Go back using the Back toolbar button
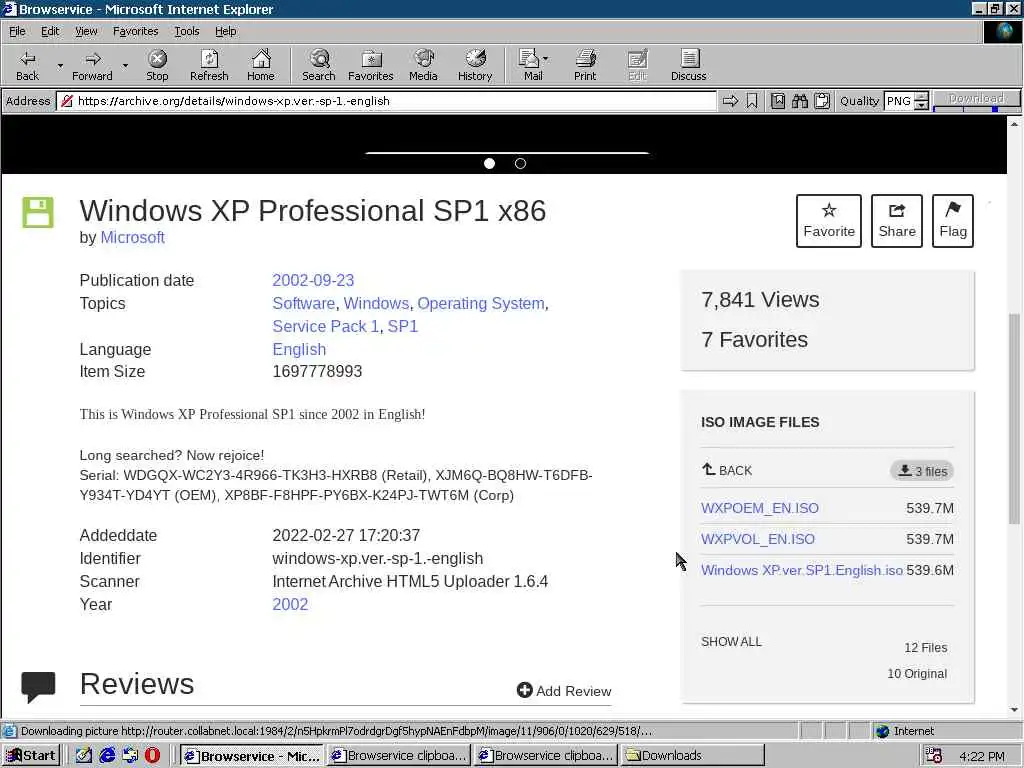 (x=27, y=65)
